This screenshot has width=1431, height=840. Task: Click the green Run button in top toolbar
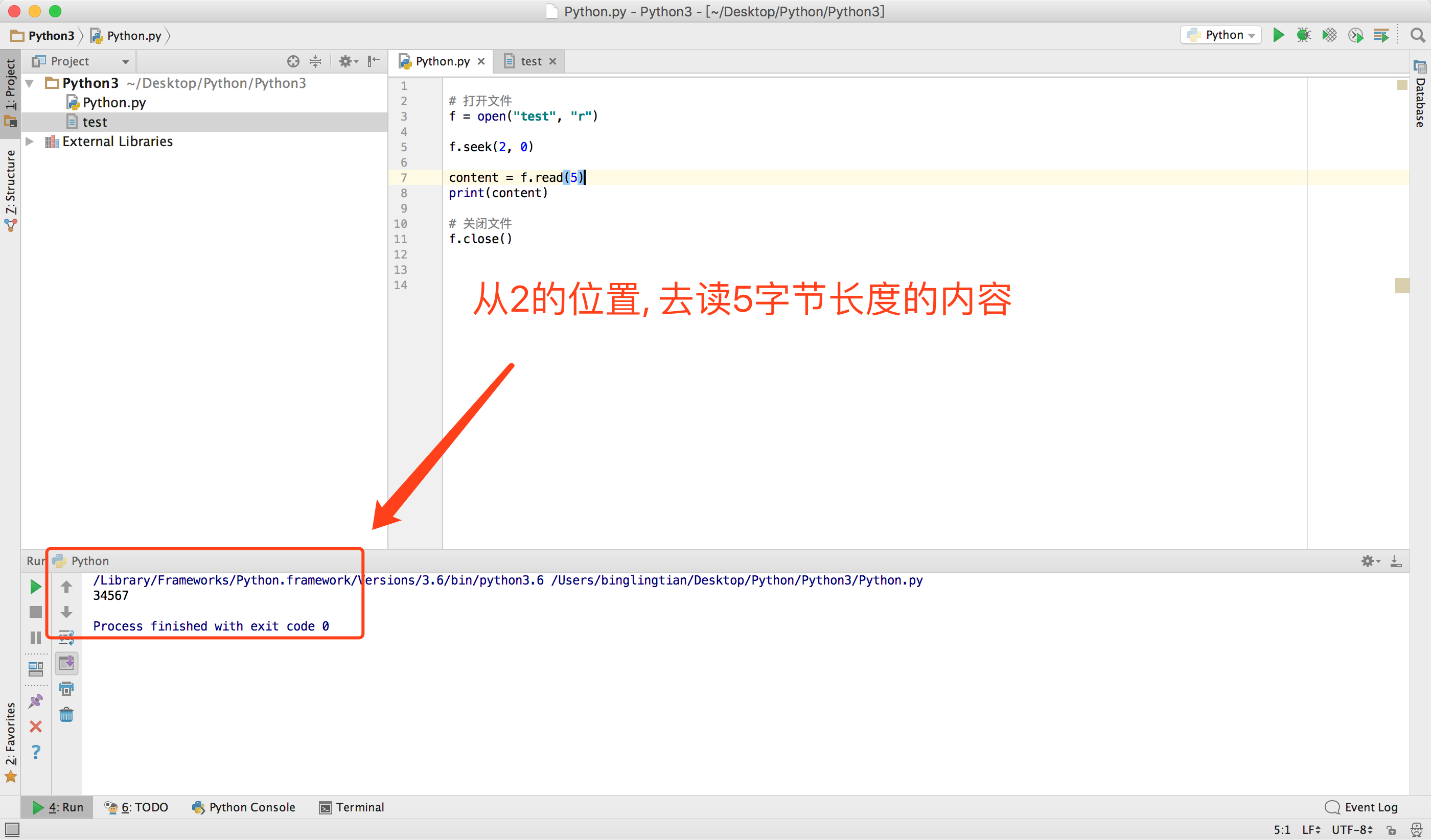(1278, 35)
